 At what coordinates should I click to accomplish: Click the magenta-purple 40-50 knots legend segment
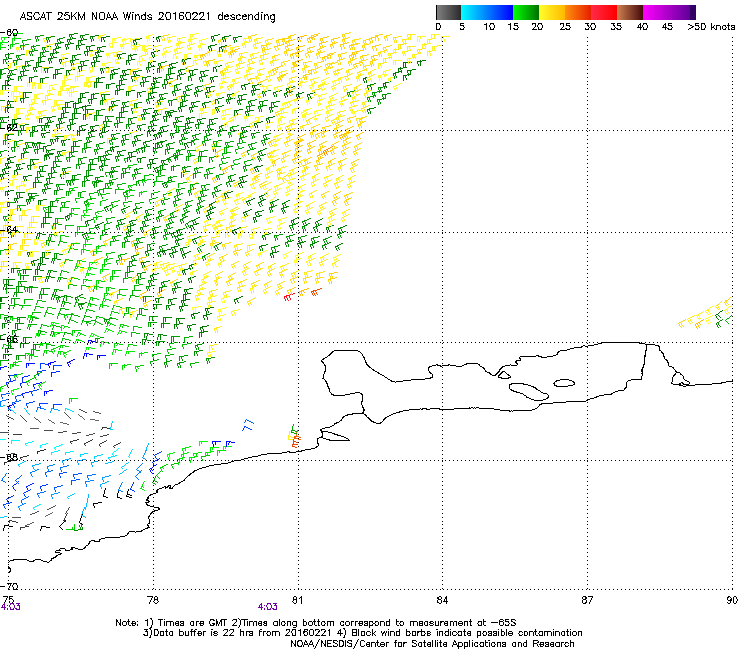669,12
